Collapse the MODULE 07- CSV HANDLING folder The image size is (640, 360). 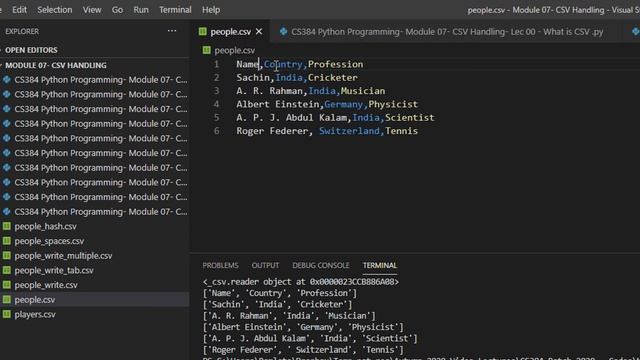click(56, 65)
